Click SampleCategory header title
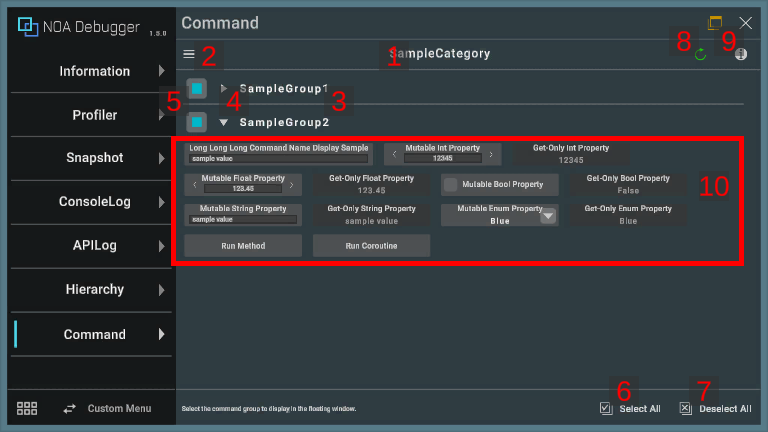Image resolution: width=768 pixels, height=432 pixels. (x=439, y=53)
